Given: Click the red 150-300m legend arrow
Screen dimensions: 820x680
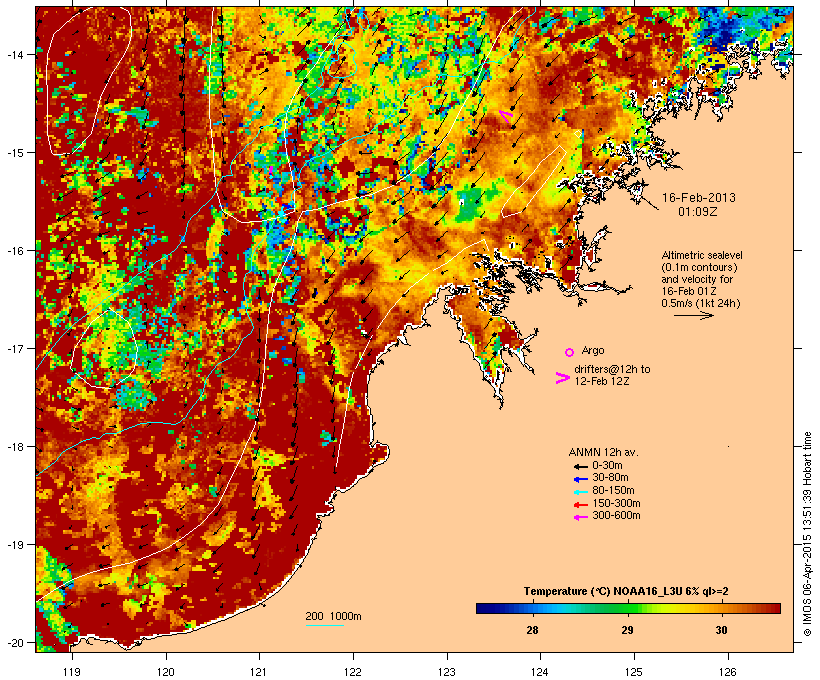Looking at the screenshot, I should coord(580,504).
